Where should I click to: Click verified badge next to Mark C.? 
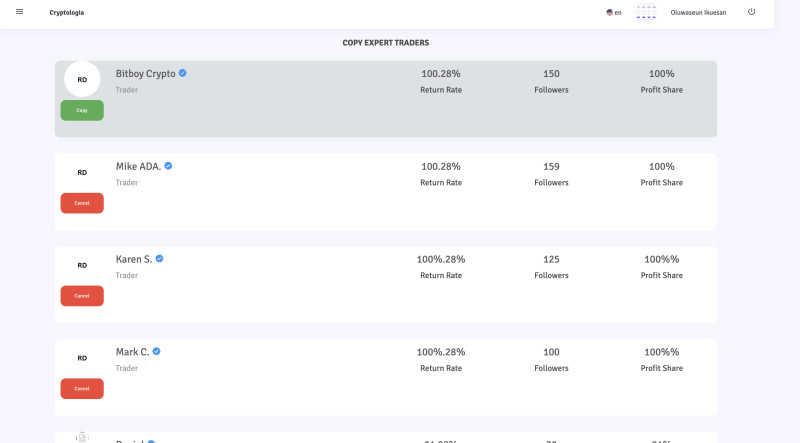coord(156,352)
